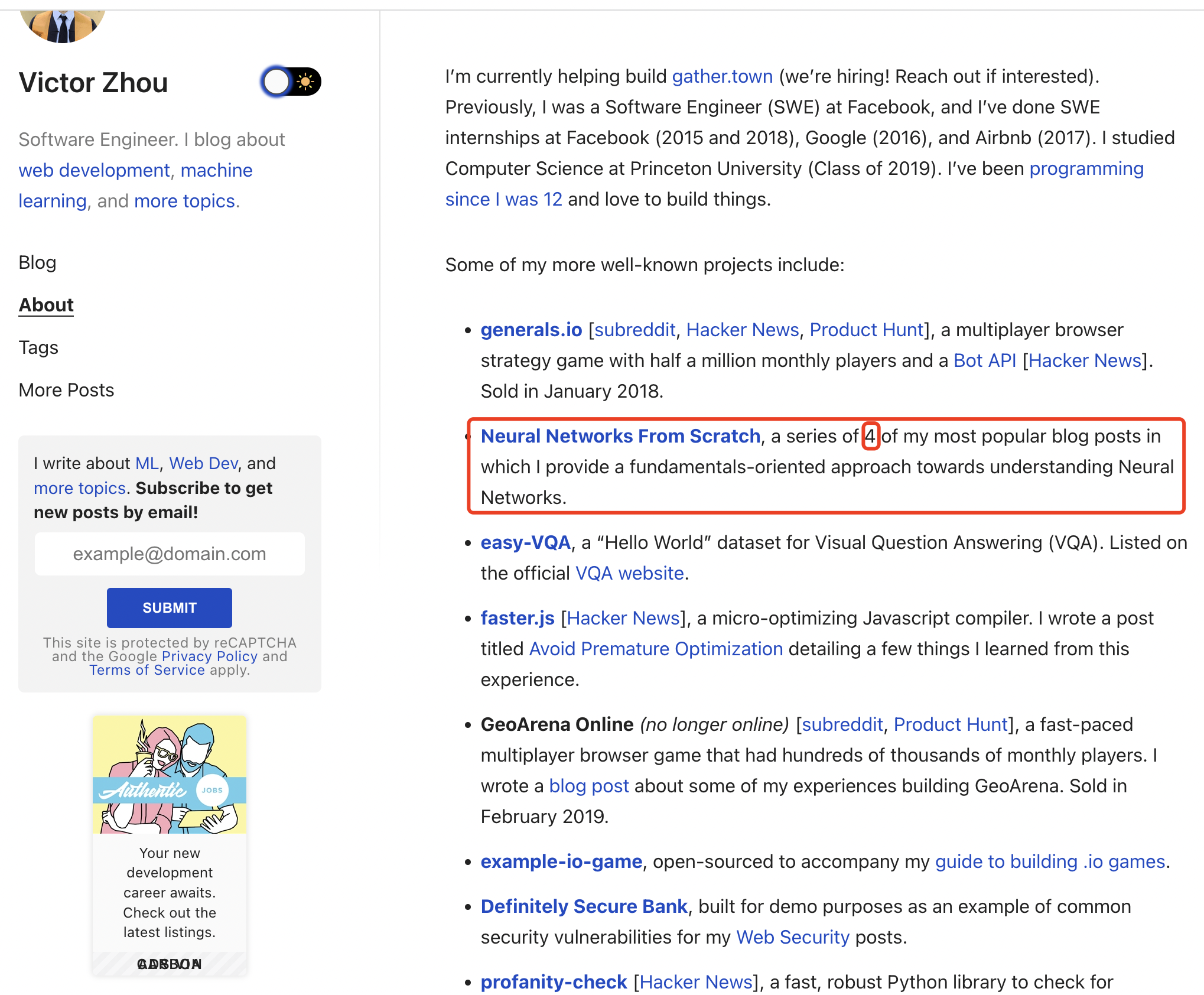The image size is (1204, 995).
Task: Open the Victor Zhou site title
Action: (x=93, y=83)
